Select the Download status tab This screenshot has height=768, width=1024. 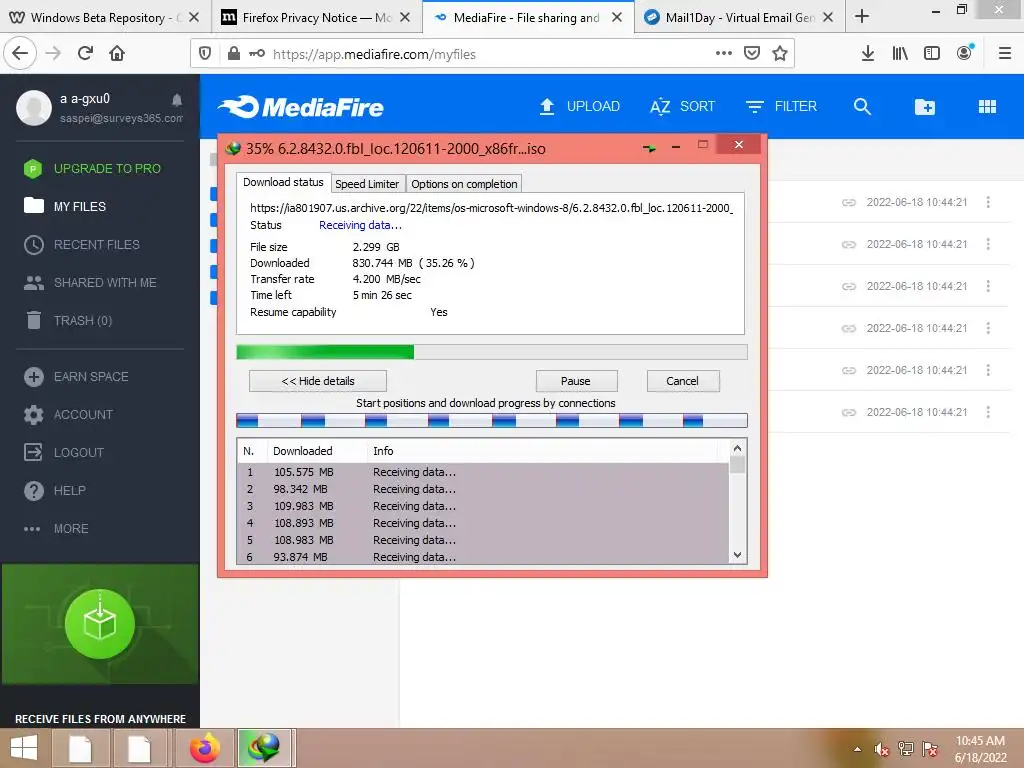pos(283,182)
